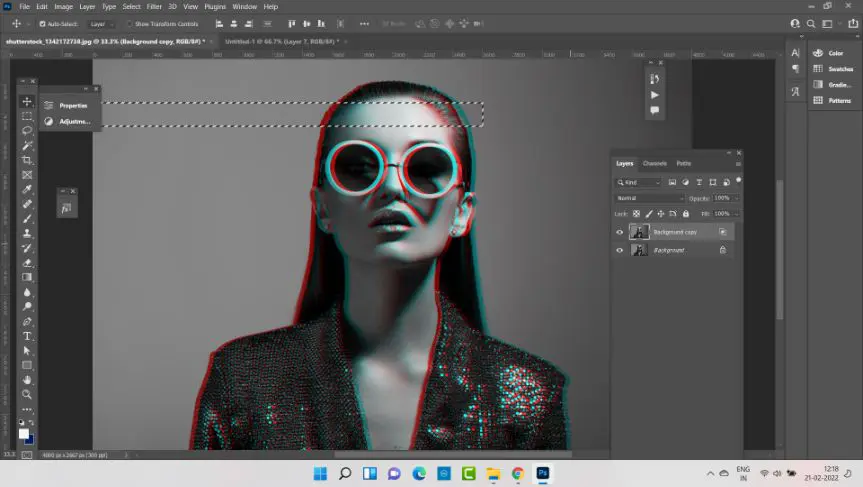
Task: Activate the Zoom tool
Action: (x=28, y=394)
